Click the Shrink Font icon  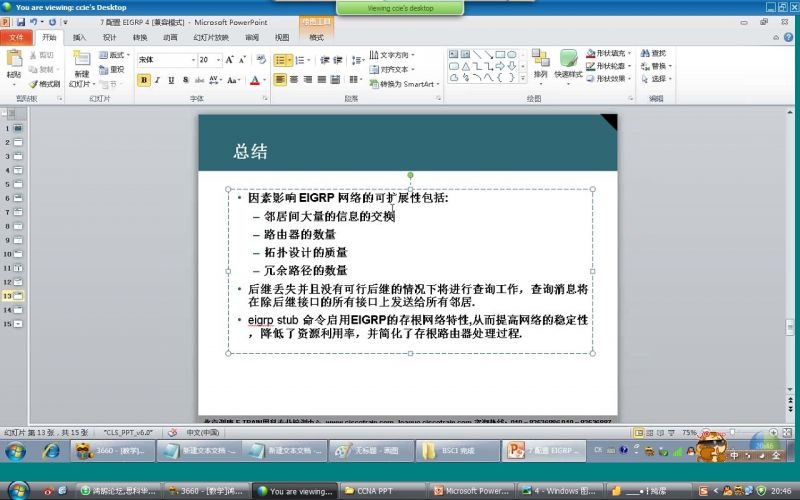(242, 60)
